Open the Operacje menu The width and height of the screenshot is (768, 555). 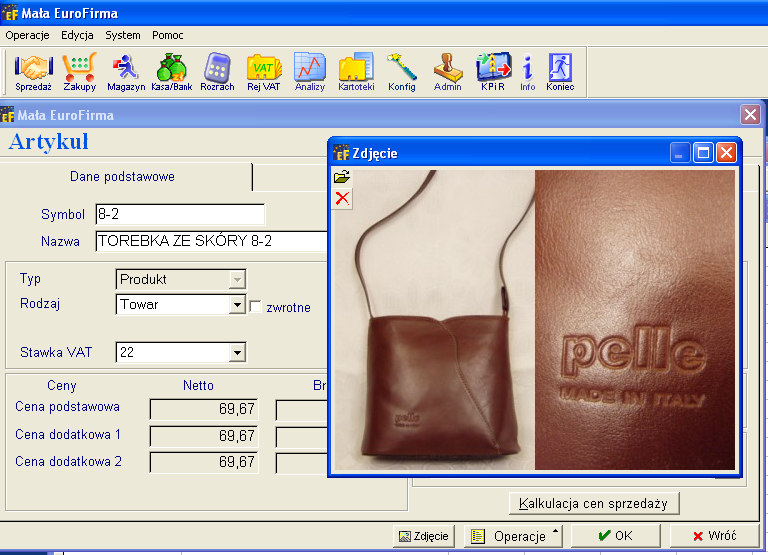(x=27, y=35)
